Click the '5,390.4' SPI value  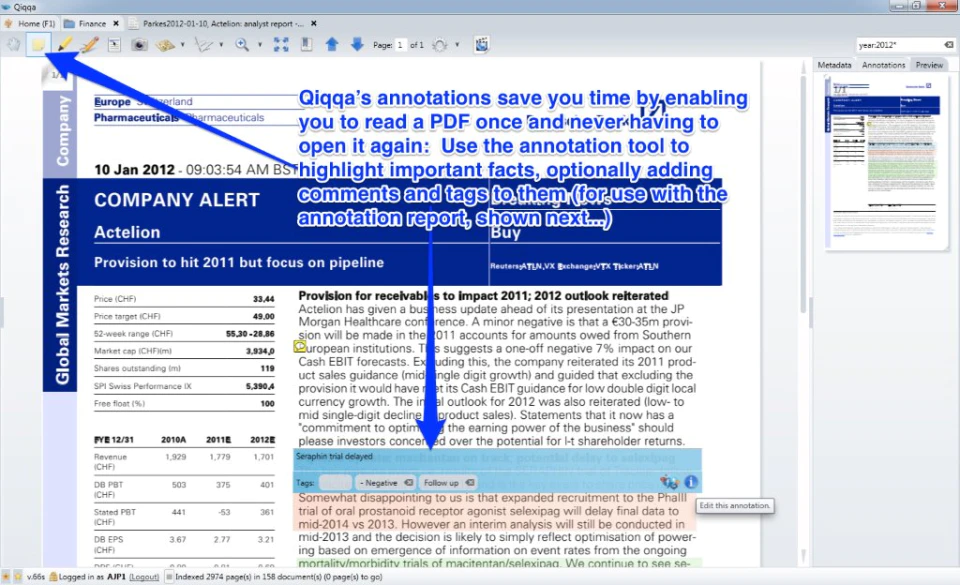[x=260, y=386]
